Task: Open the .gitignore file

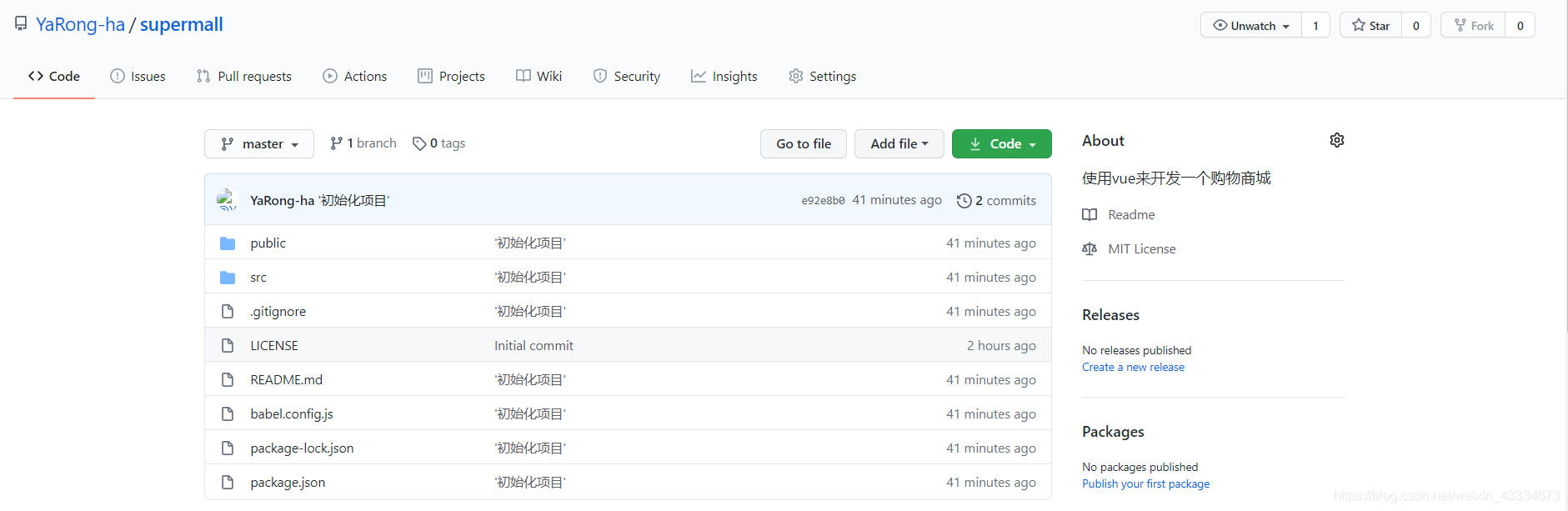Action: coord(278,311)
